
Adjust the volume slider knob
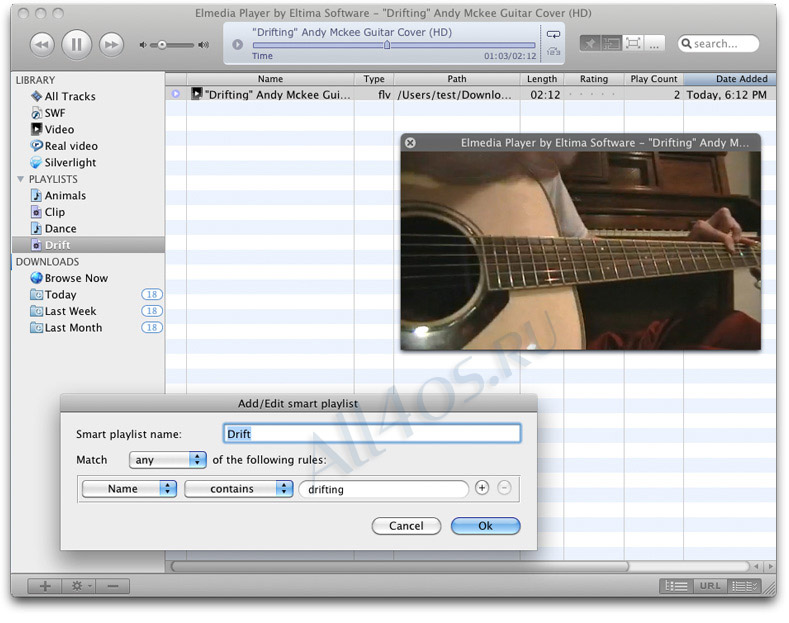pos(162,45)
